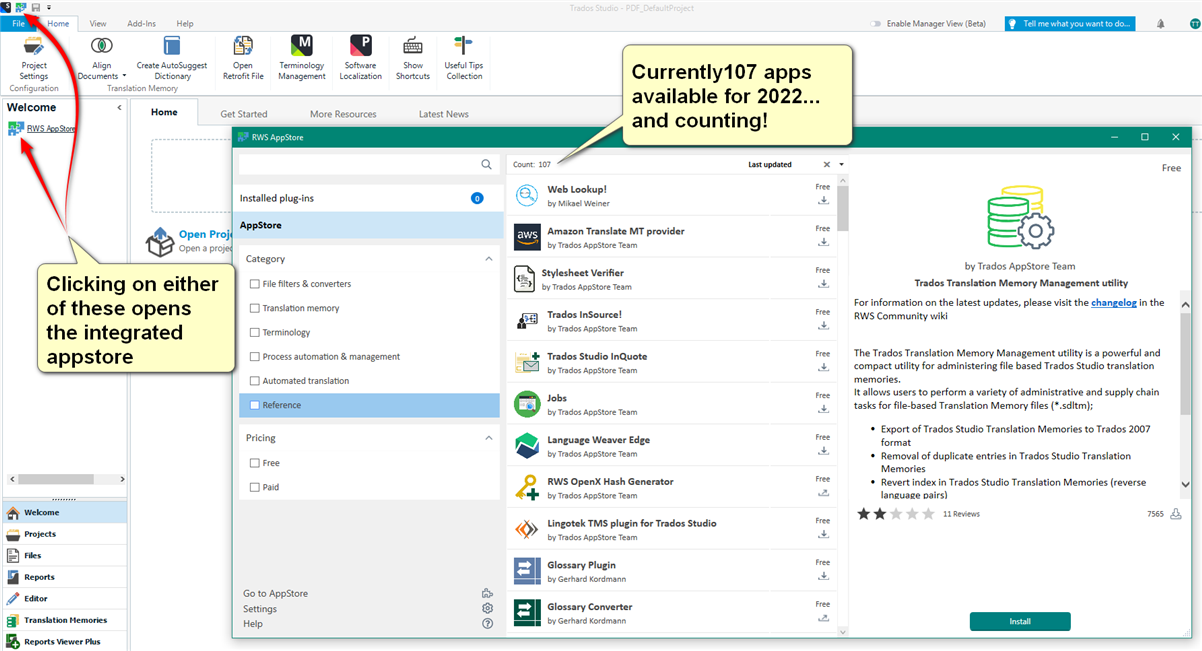Open Translation Memories view
The image size is (1202, 651).
point(64,620)
